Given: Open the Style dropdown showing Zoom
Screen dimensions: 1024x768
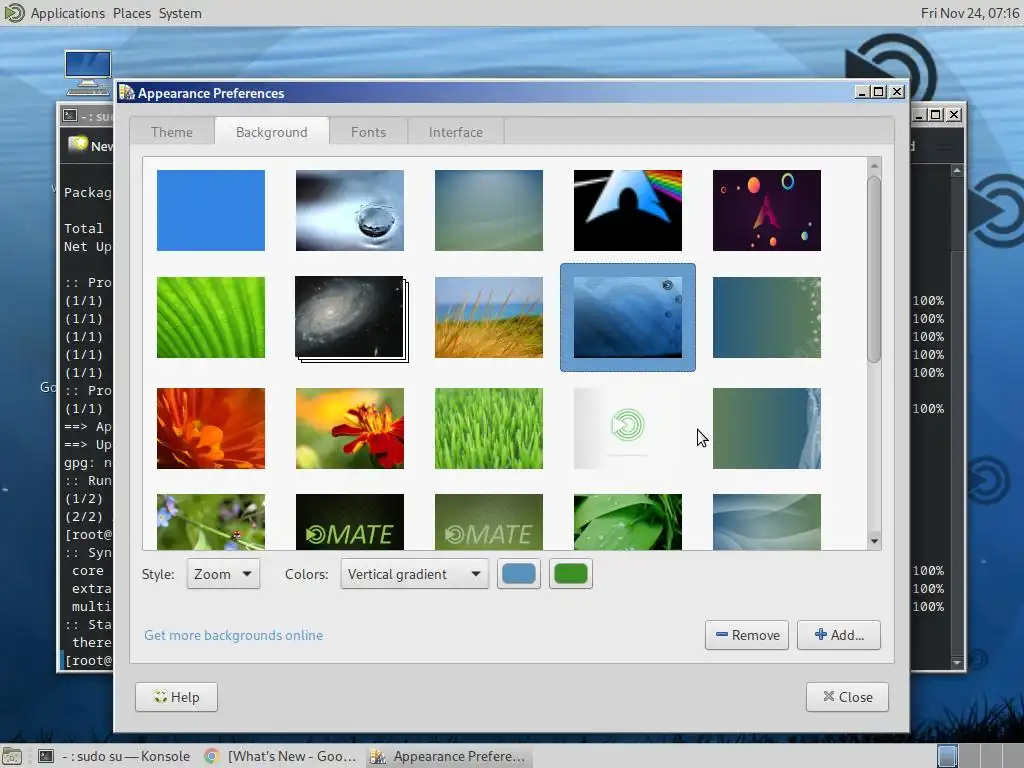Looking at the screenshot, I should pyautogui.click(x=223, y=574).
